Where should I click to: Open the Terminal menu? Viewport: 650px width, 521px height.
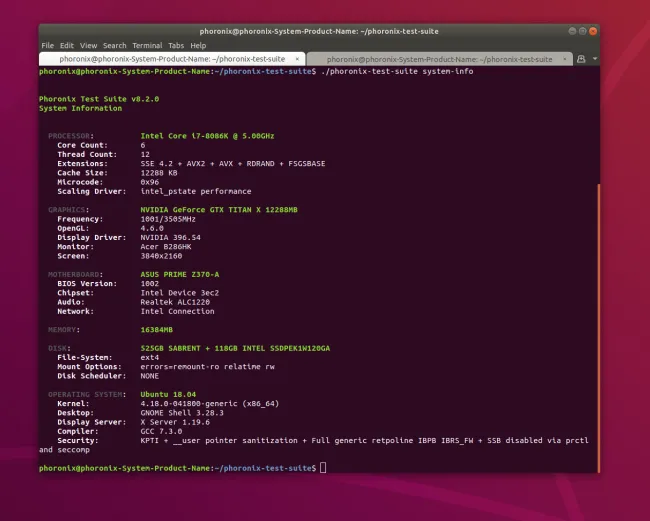(147, 46)
